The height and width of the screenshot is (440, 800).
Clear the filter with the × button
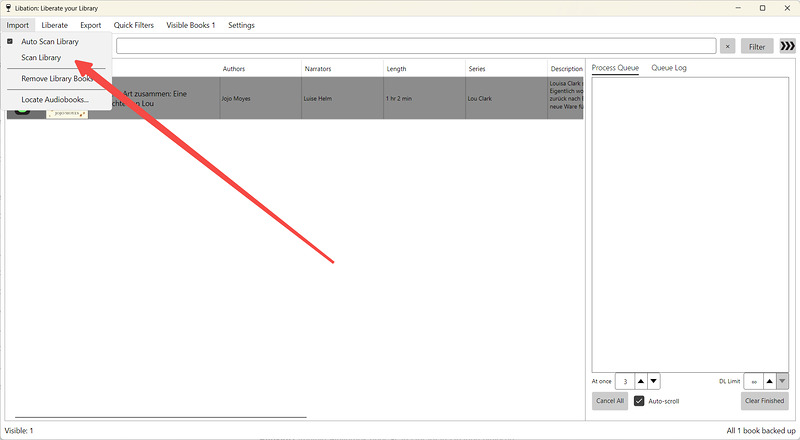(728, 46)
